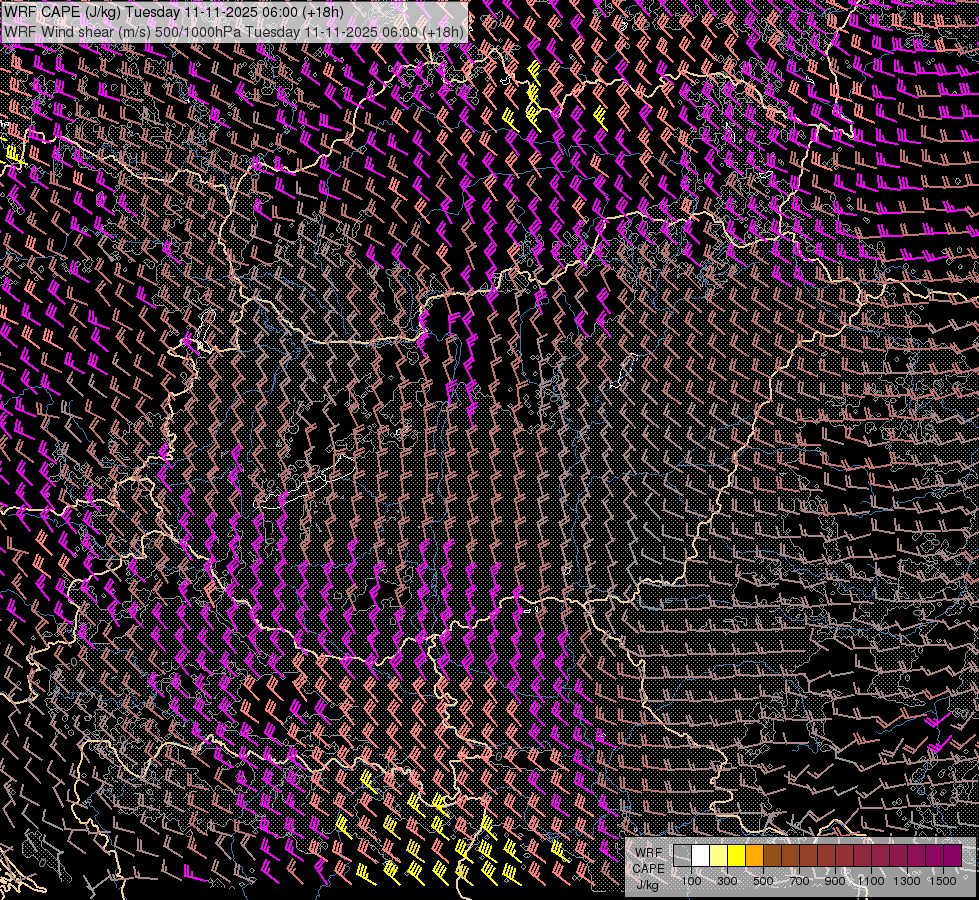The height and width of the screenshot is (900, 979).
Task: Click the '300' legend value
Action: coord(727,881)
